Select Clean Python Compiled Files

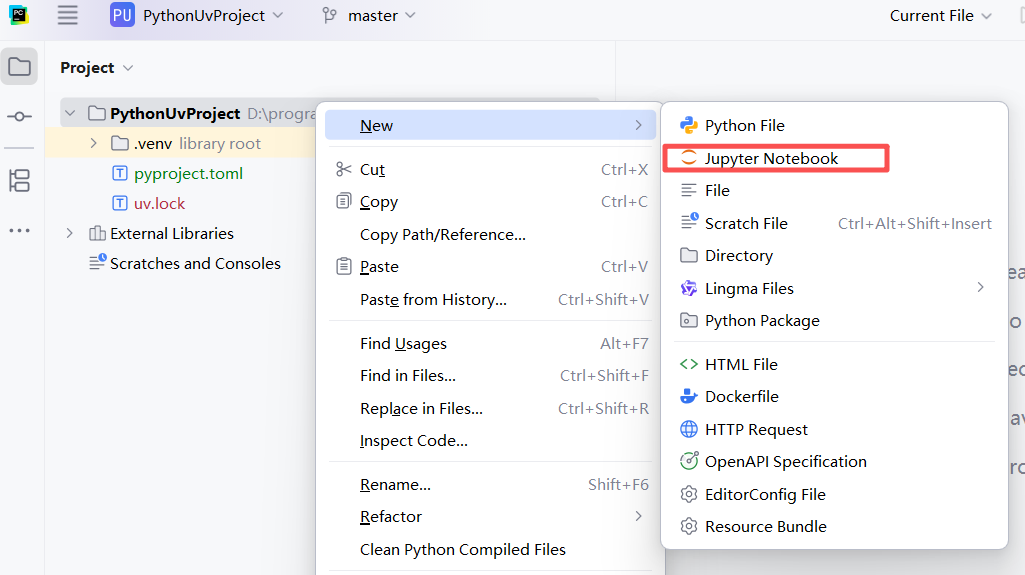point(490,549)
